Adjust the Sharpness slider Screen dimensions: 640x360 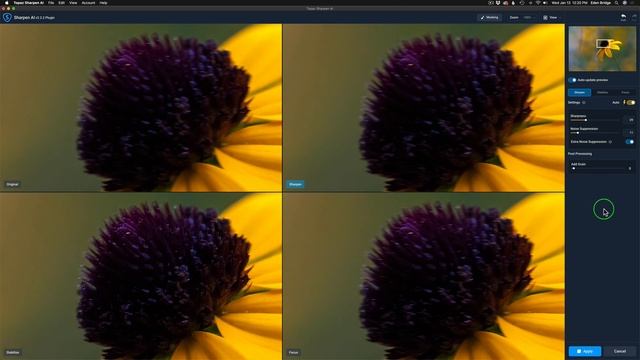point(595,120)
